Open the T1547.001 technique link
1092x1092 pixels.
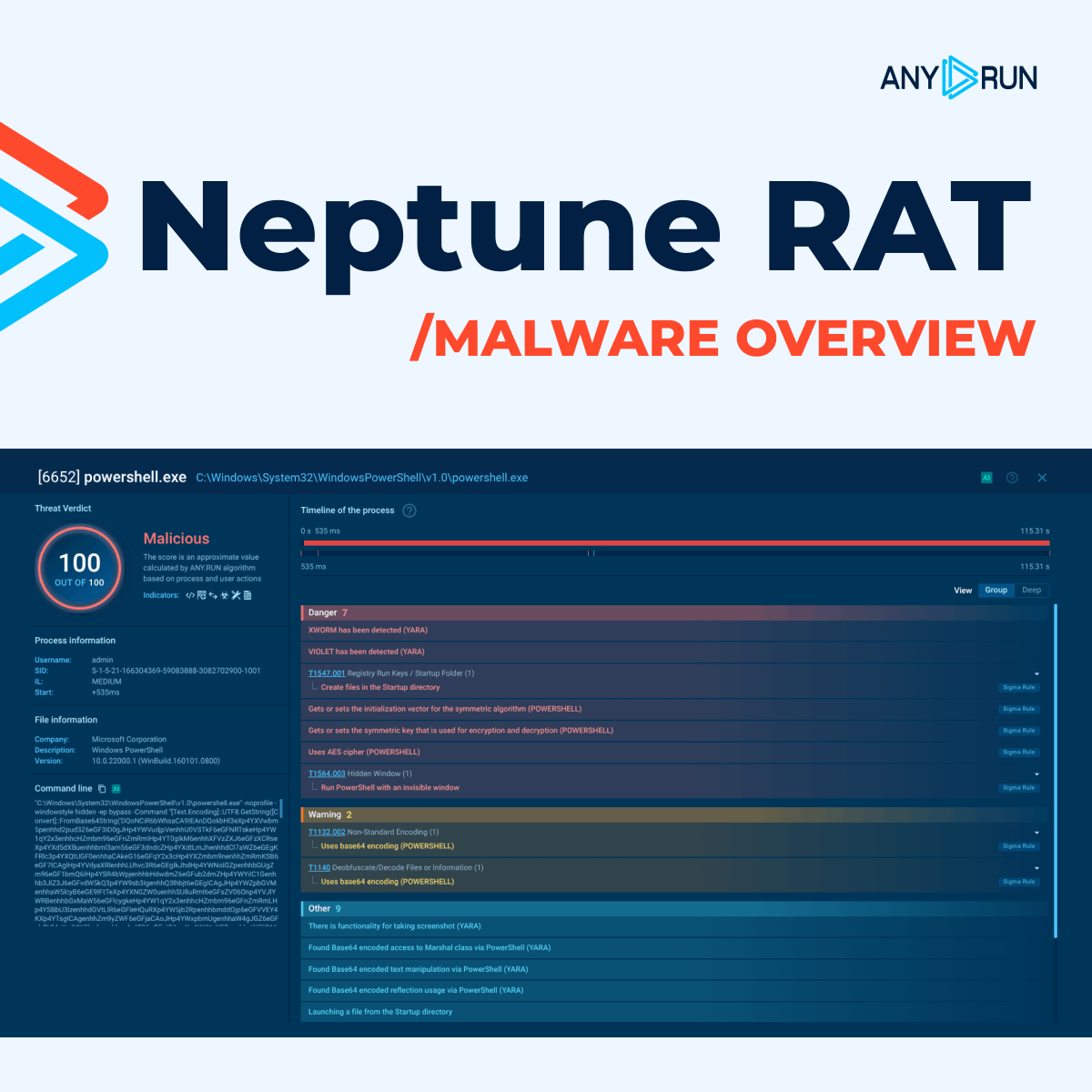click(327, 673)
